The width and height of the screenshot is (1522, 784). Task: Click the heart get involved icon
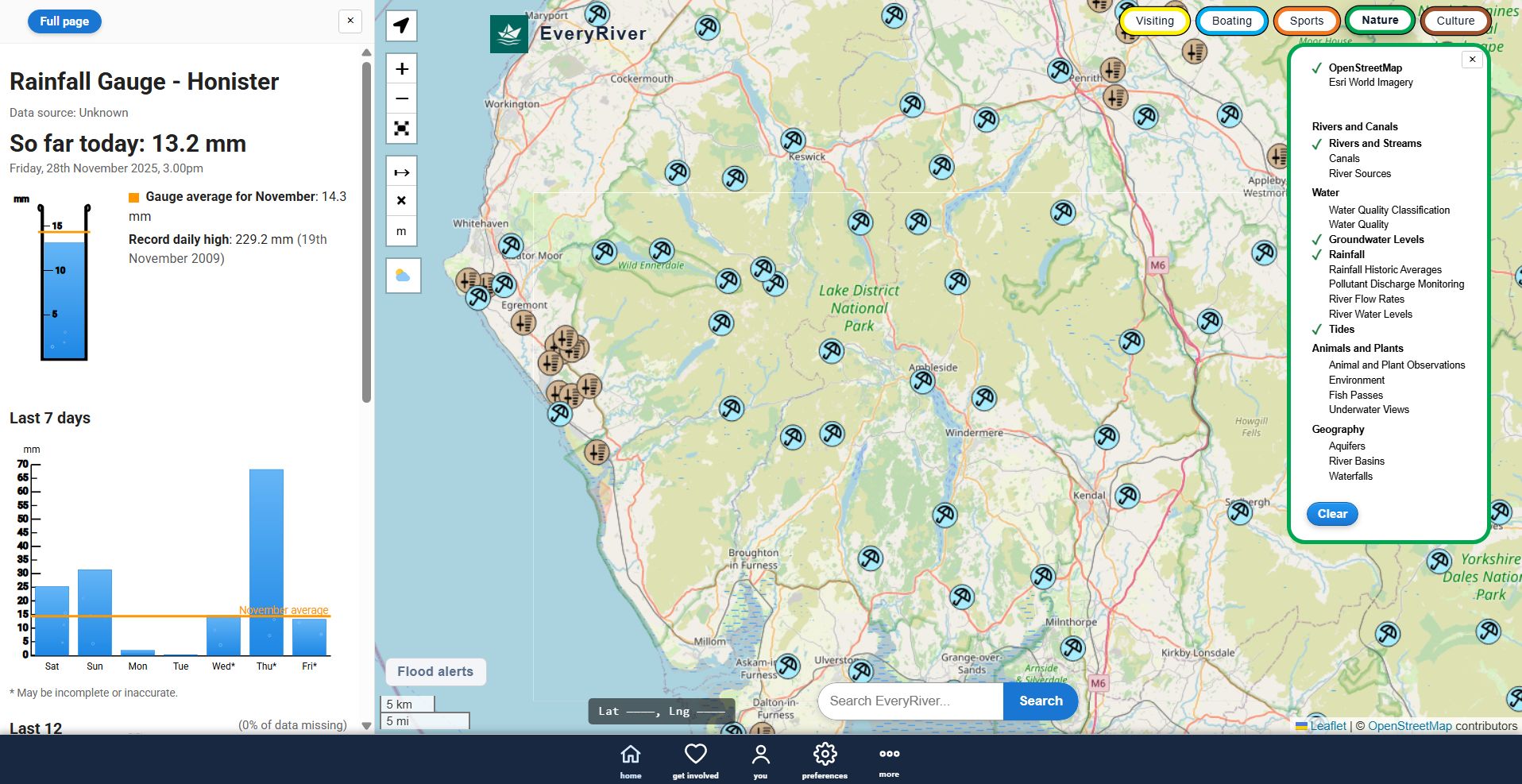pos(695,760)
